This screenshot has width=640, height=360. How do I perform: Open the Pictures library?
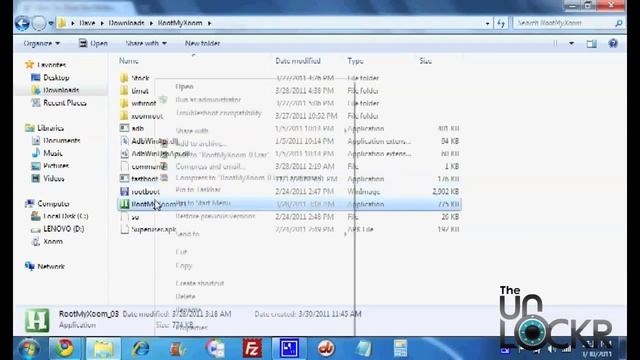click(x=56, y=166)
